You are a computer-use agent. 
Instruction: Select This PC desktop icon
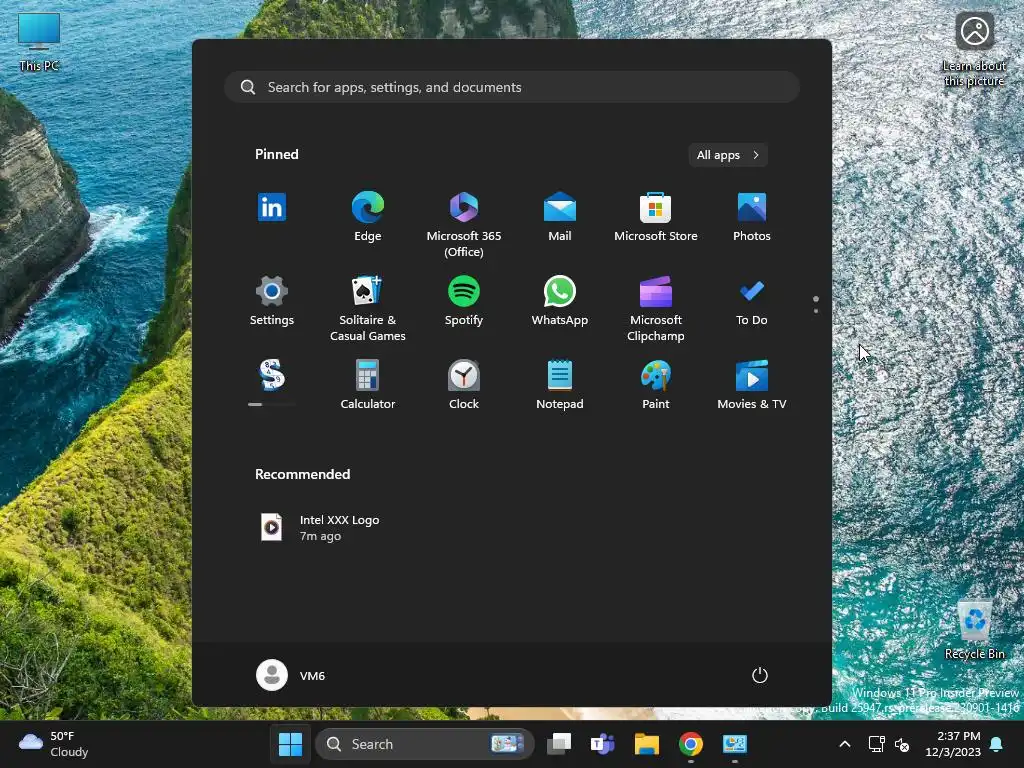39,42
